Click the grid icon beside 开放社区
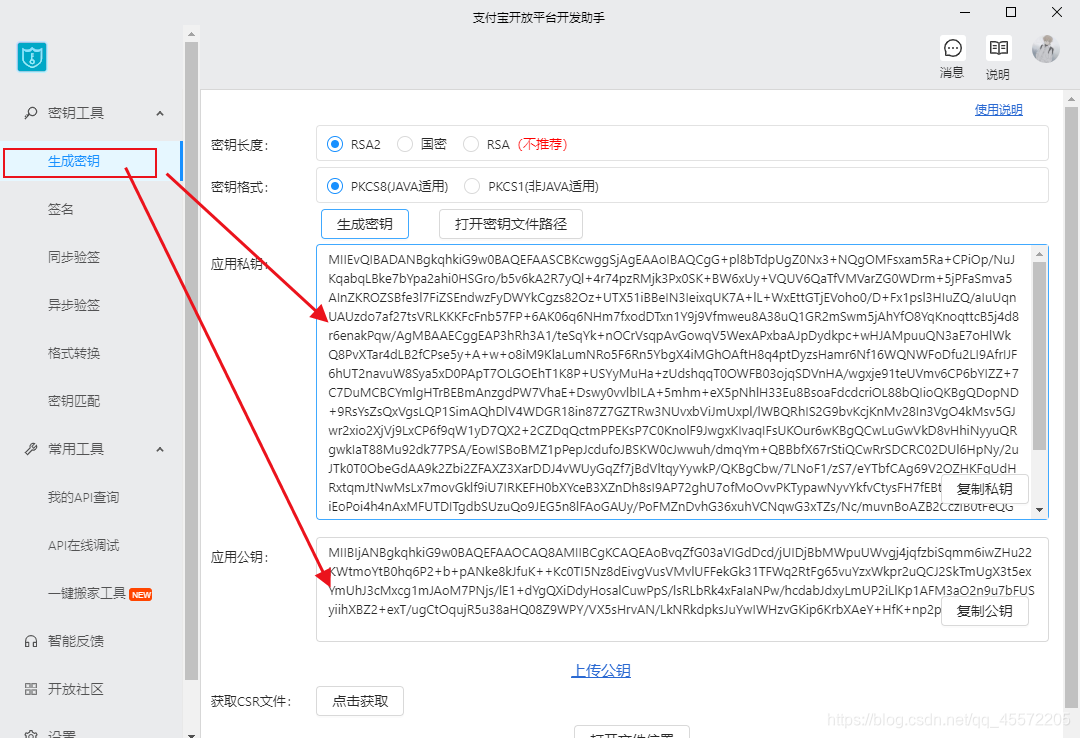 (x=31, y=689)
